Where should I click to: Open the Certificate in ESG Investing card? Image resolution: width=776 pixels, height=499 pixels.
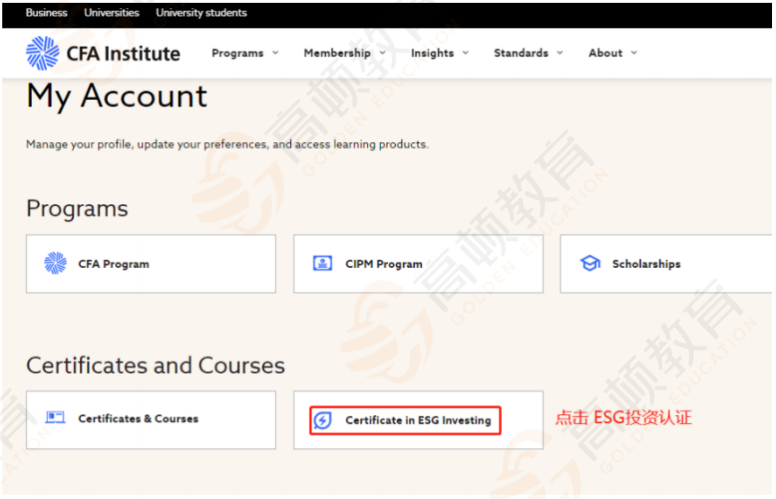(x=418, y=421)
